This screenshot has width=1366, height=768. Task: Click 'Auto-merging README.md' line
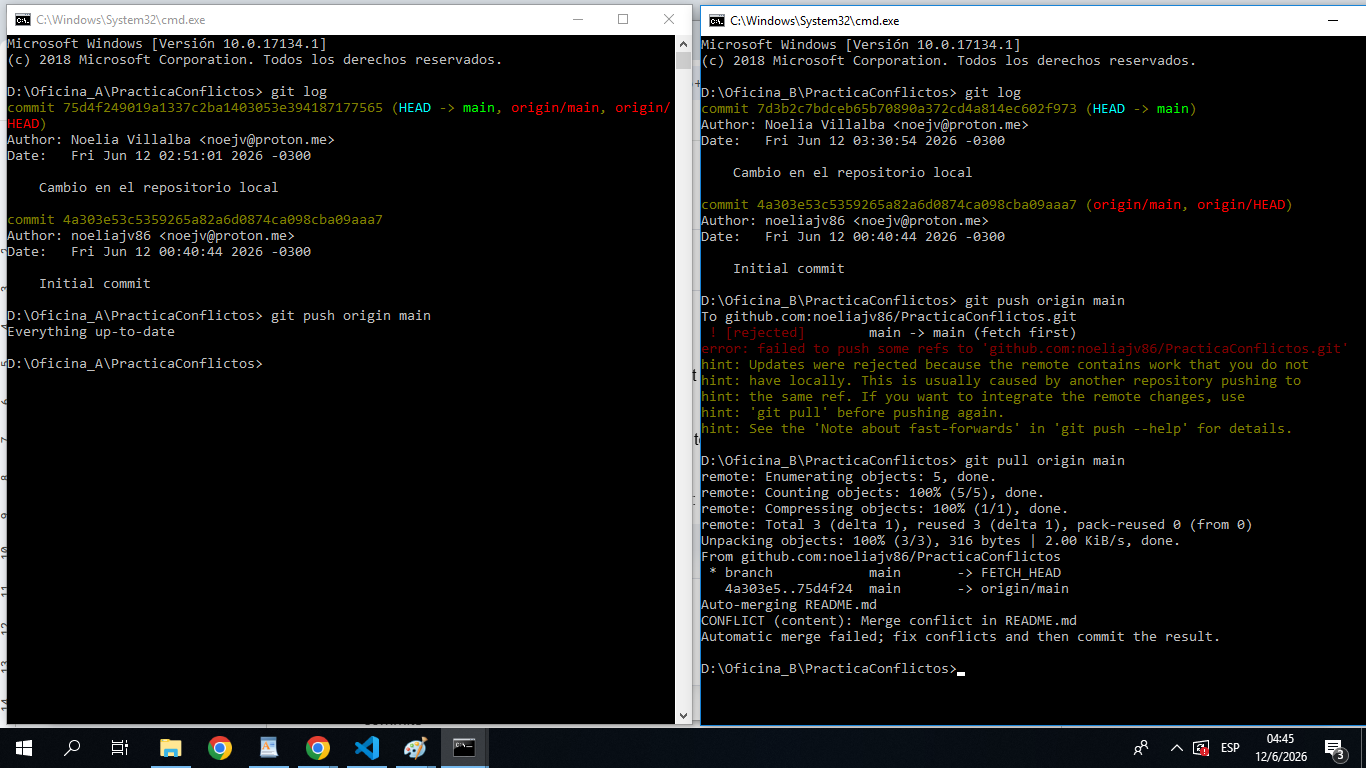coord(789,604)
